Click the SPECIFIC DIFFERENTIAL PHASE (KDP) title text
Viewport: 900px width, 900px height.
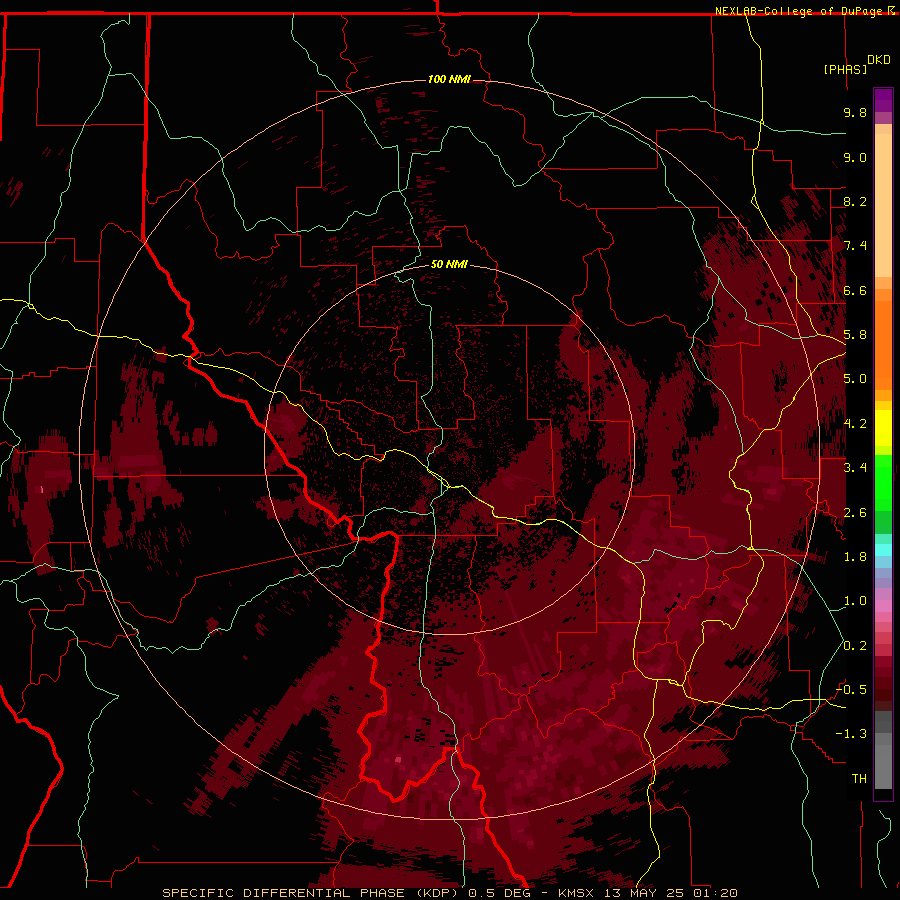(312, 893)
